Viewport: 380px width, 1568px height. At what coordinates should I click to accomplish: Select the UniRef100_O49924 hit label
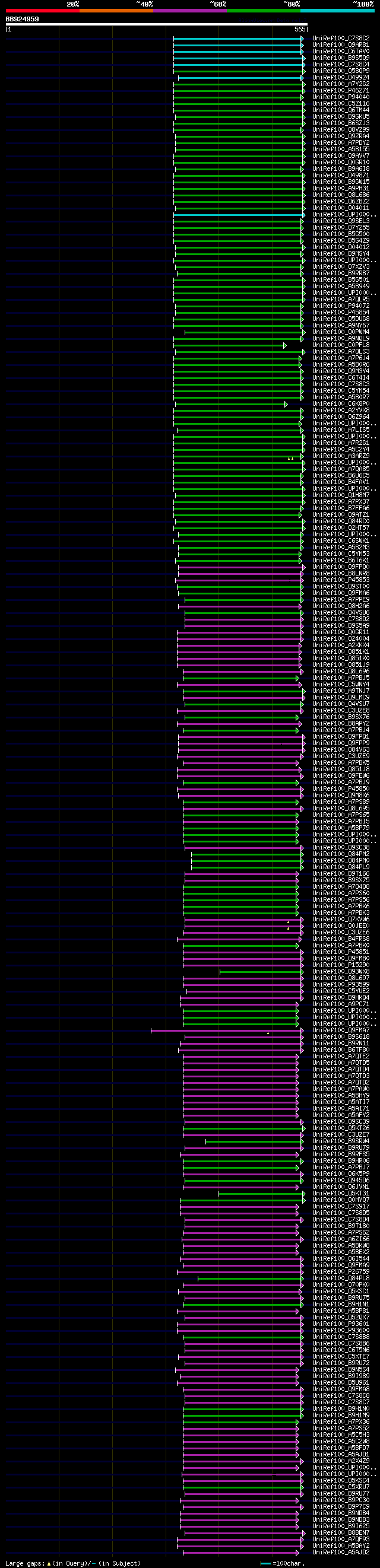tap(341, 77)
